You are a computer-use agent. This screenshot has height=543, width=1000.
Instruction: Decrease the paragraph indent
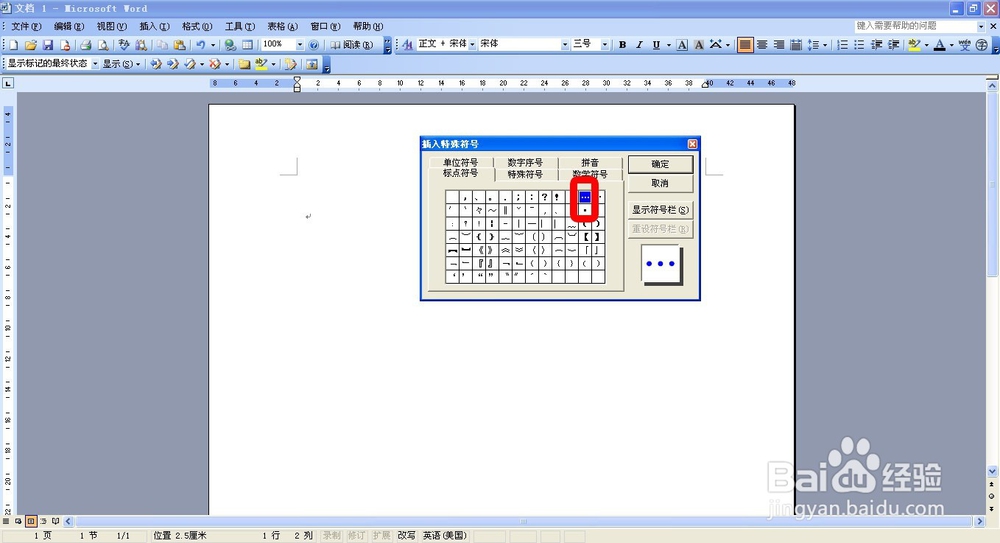(x=877, y=45)
